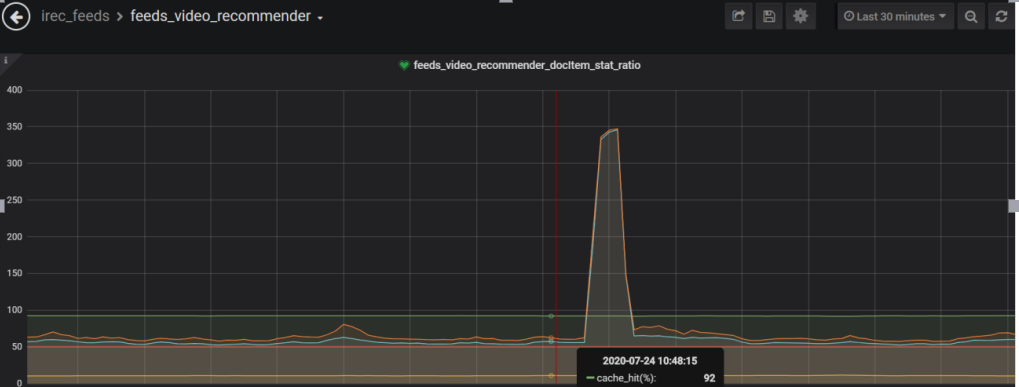Click the 2020-07-24 10:48:15 tooltip timestamp
This screenshot has width=1019, height=387.
tap(650, 361)
